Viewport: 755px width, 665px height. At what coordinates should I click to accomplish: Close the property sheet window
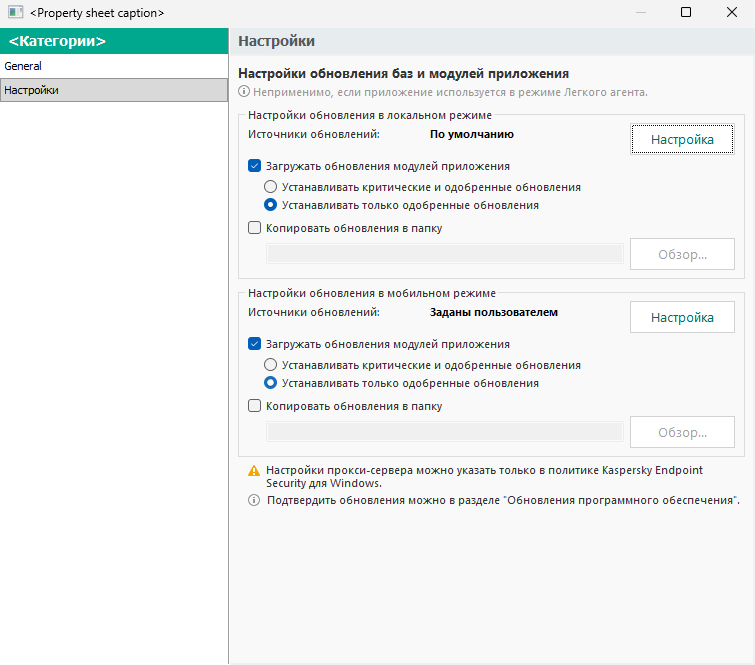731,12
